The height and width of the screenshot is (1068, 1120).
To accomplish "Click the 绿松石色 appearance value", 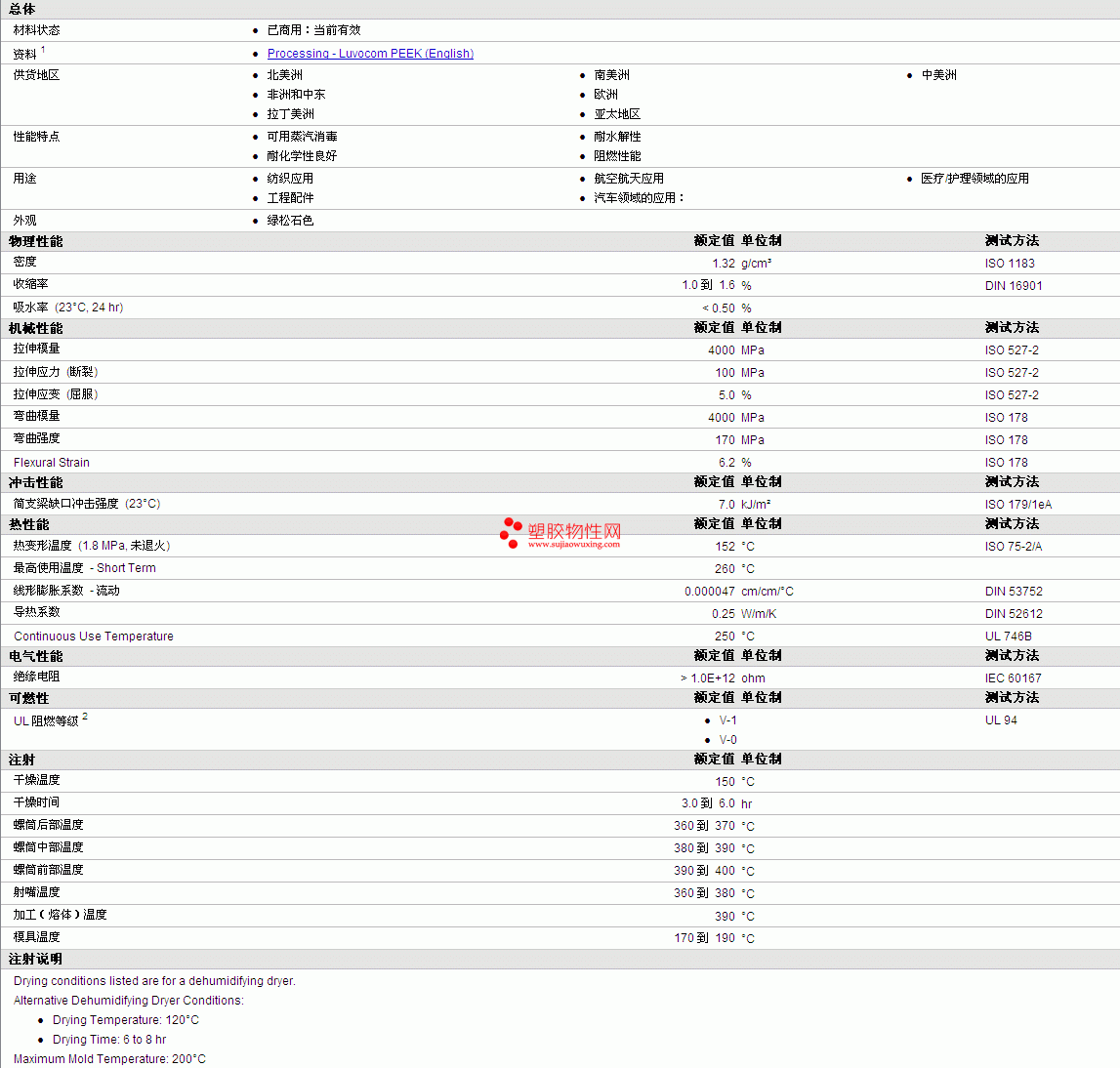I will (290, 221).
